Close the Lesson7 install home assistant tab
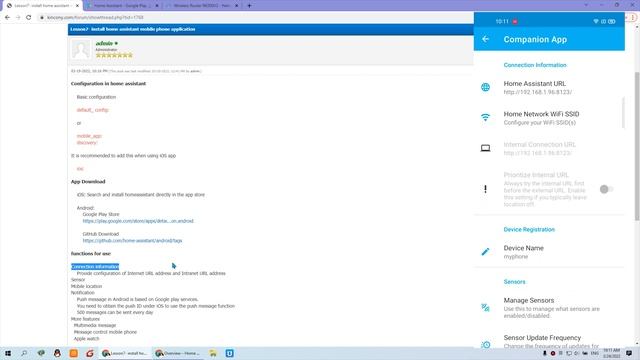Screen dimensions: 640x360 tap(78, 6)
